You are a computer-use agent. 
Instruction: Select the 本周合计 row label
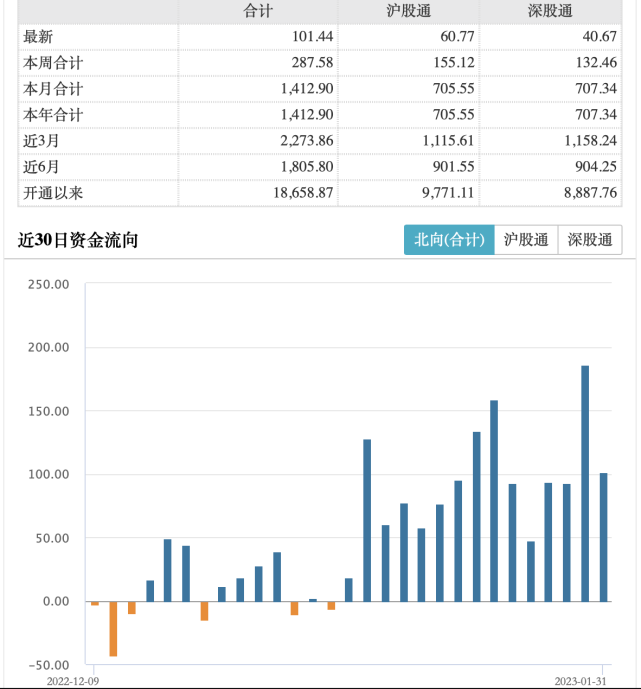(53, 63)
